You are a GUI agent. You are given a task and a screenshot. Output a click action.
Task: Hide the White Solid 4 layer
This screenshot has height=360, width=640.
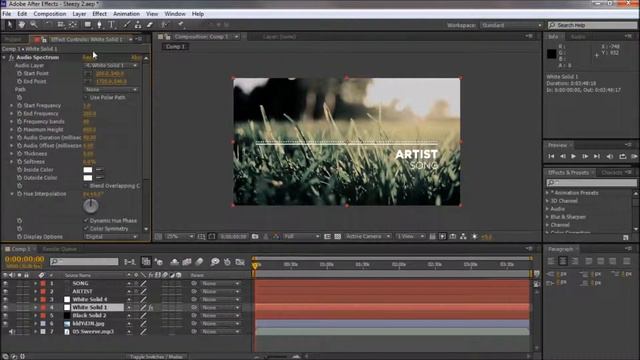pyautogui.click(x=5, y=299)
